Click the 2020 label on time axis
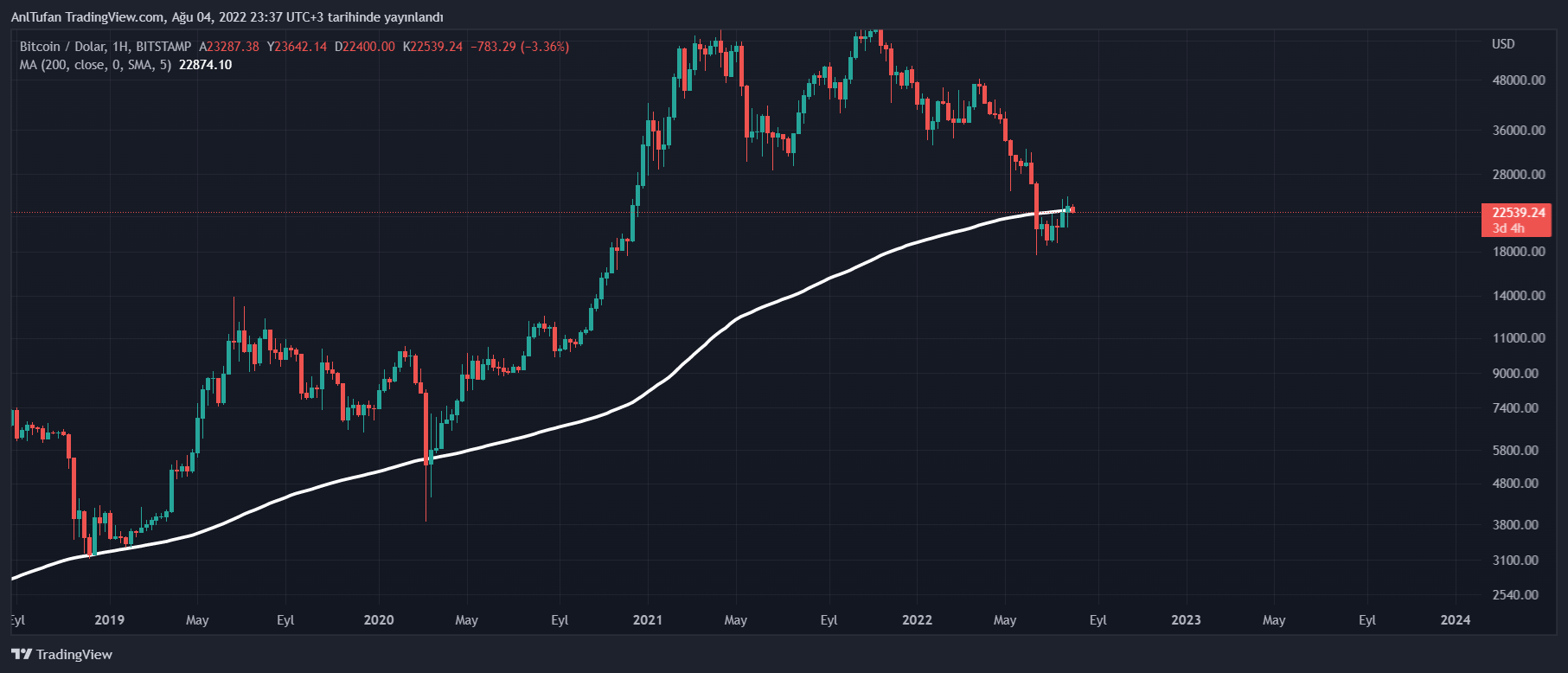The width and height of the screenshot is (1568, 673). coord(379,620)
